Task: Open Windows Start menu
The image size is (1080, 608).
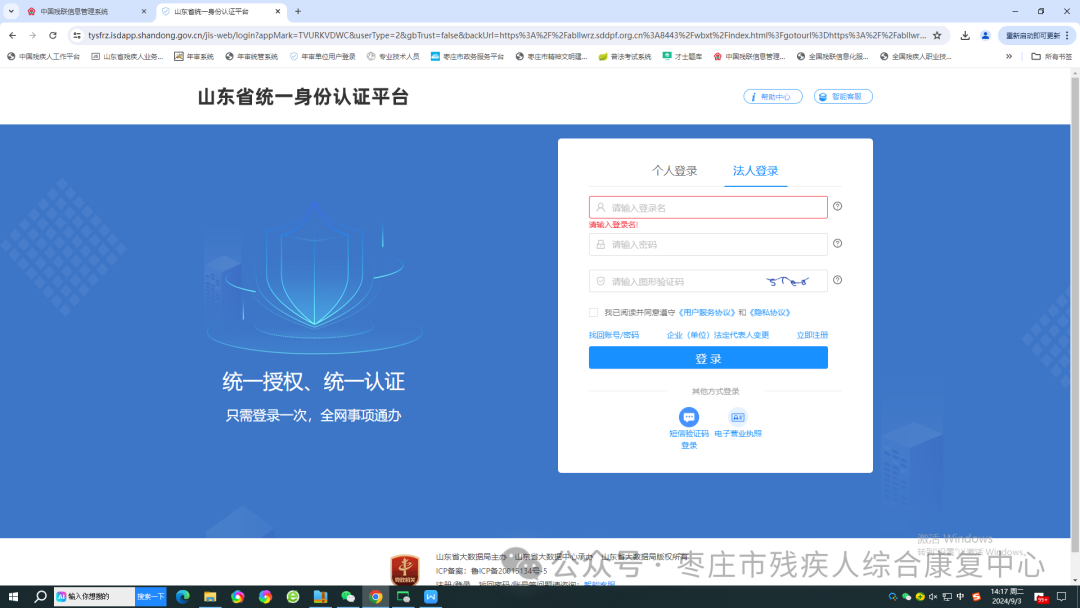Action: (x=13, y=596)
